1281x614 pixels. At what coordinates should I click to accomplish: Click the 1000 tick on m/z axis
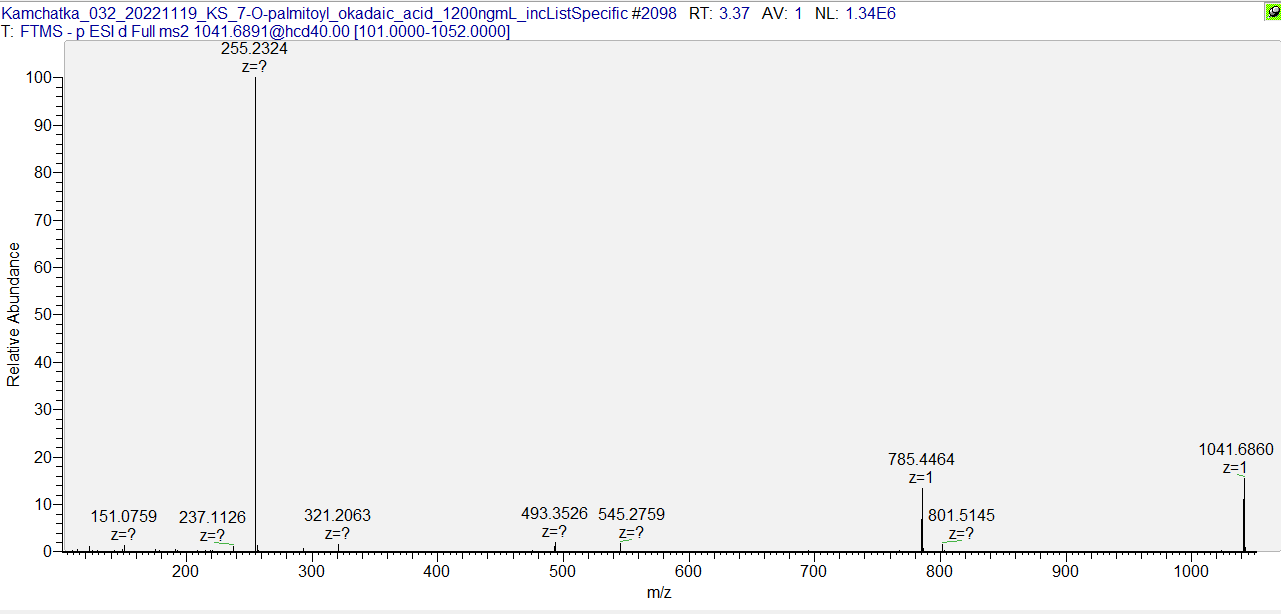point(1191,572)
